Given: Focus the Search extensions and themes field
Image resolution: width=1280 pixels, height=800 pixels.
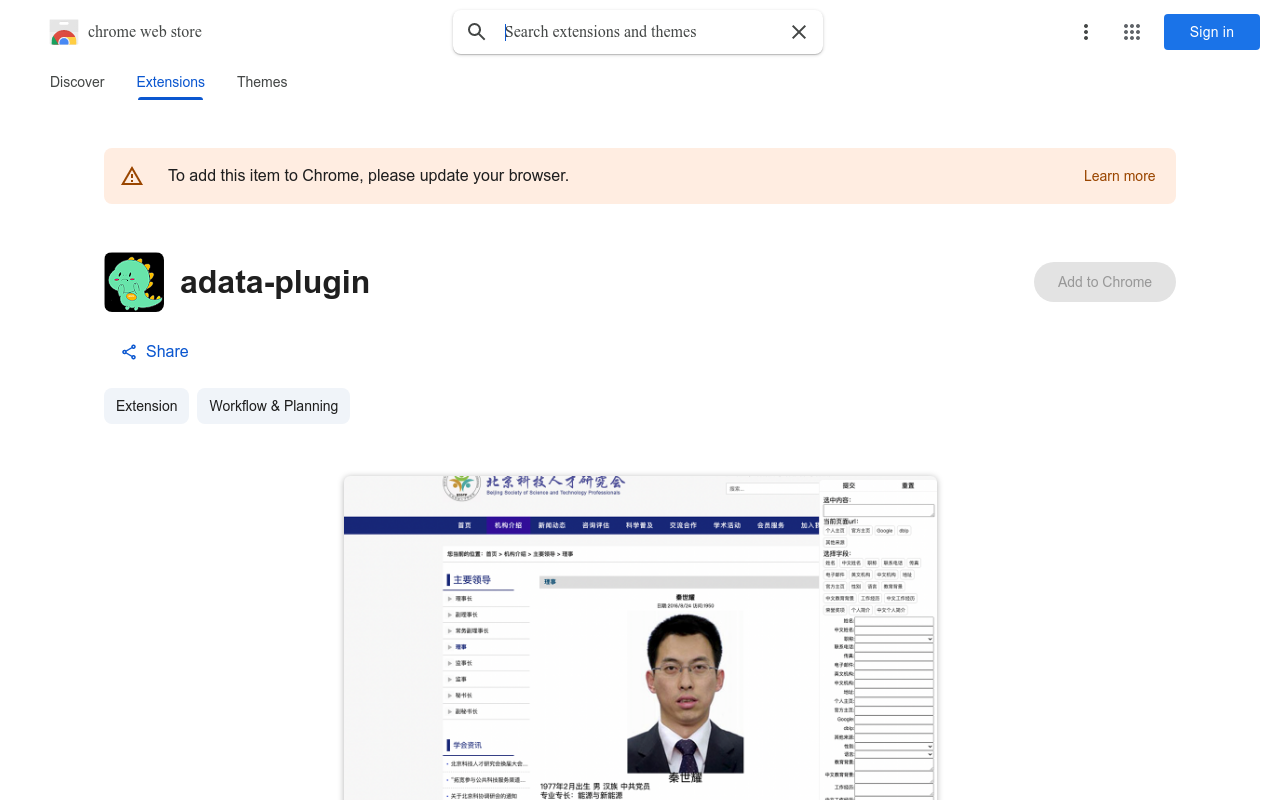Looking at the screenshot, I should pyautogui.click(x=640, y=32).
